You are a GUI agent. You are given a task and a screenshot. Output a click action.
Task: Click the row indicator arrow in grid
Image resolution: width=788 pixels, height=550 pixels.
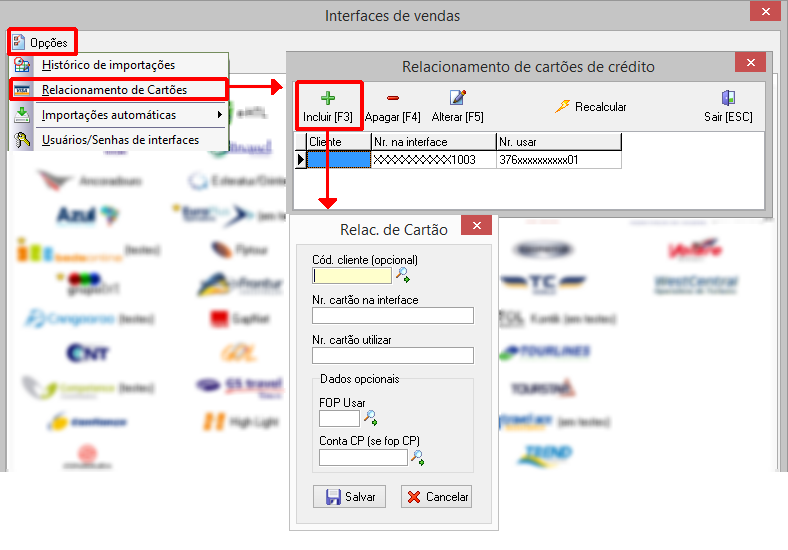pyautogui.click(x=301, y=160)
